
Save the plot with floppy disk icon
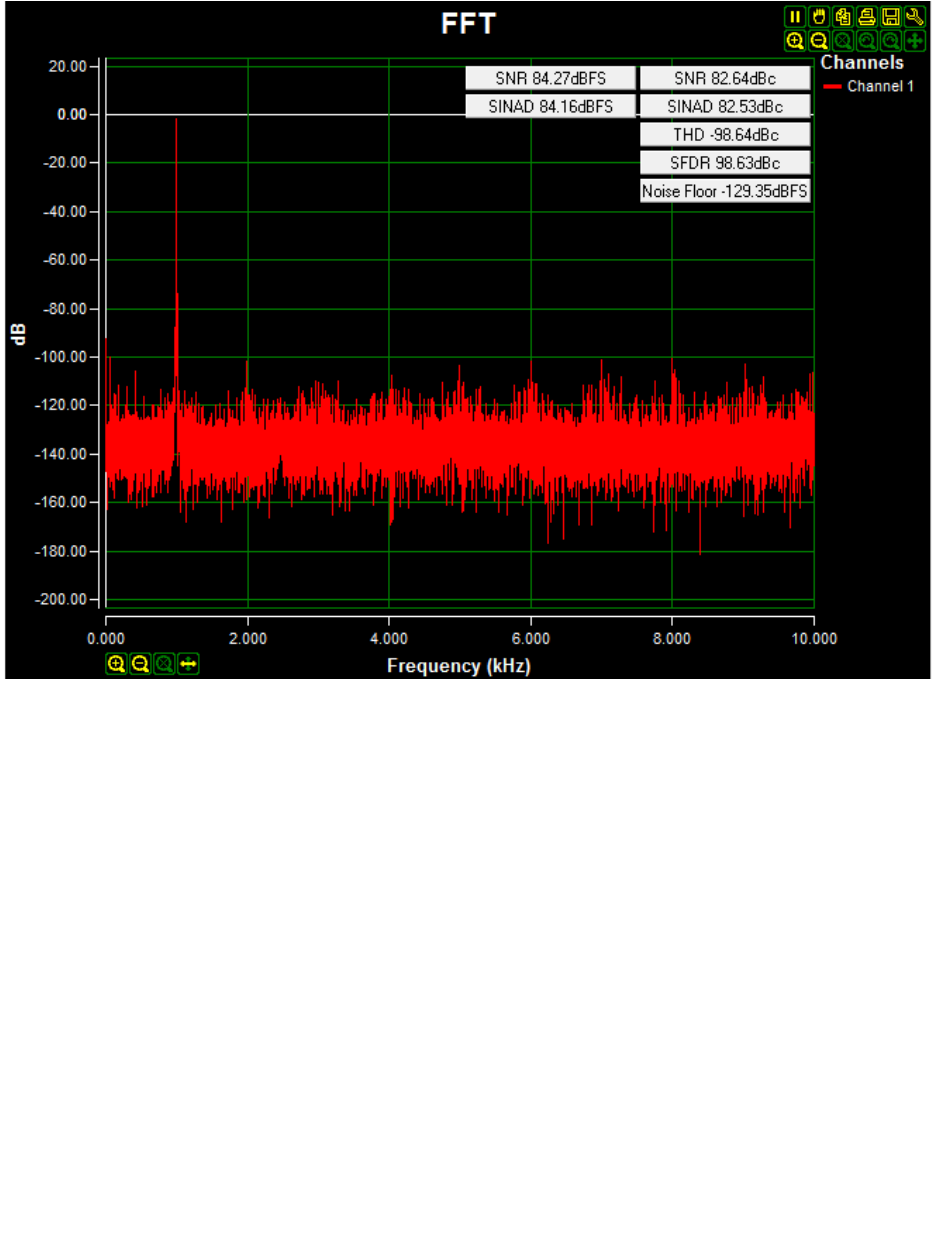click(x=890, y=16)
